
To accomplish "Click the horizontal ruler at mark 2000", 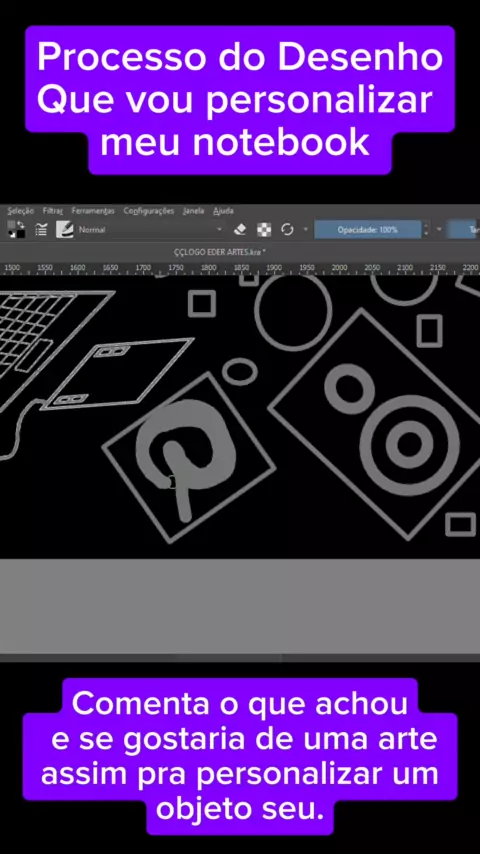I will click(339, 269).
